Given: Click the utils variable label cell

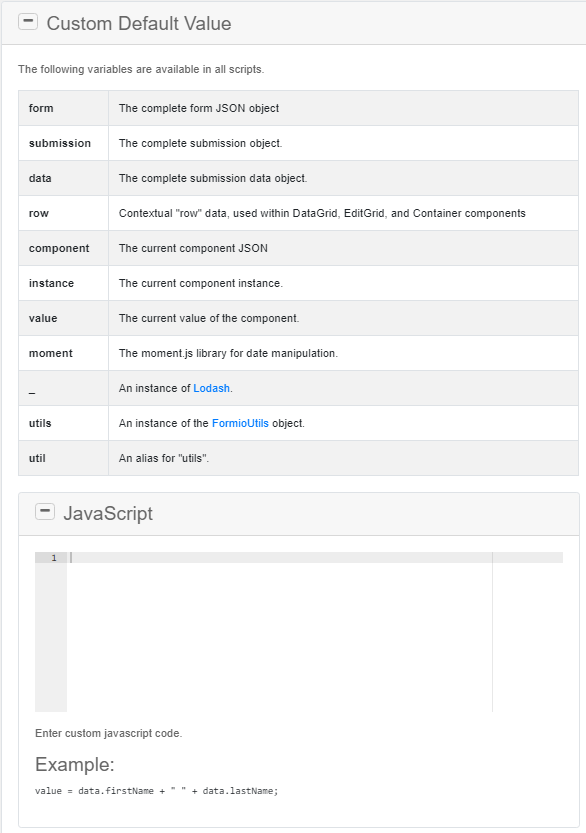Looking at the screenshot, I should (40, 423).
